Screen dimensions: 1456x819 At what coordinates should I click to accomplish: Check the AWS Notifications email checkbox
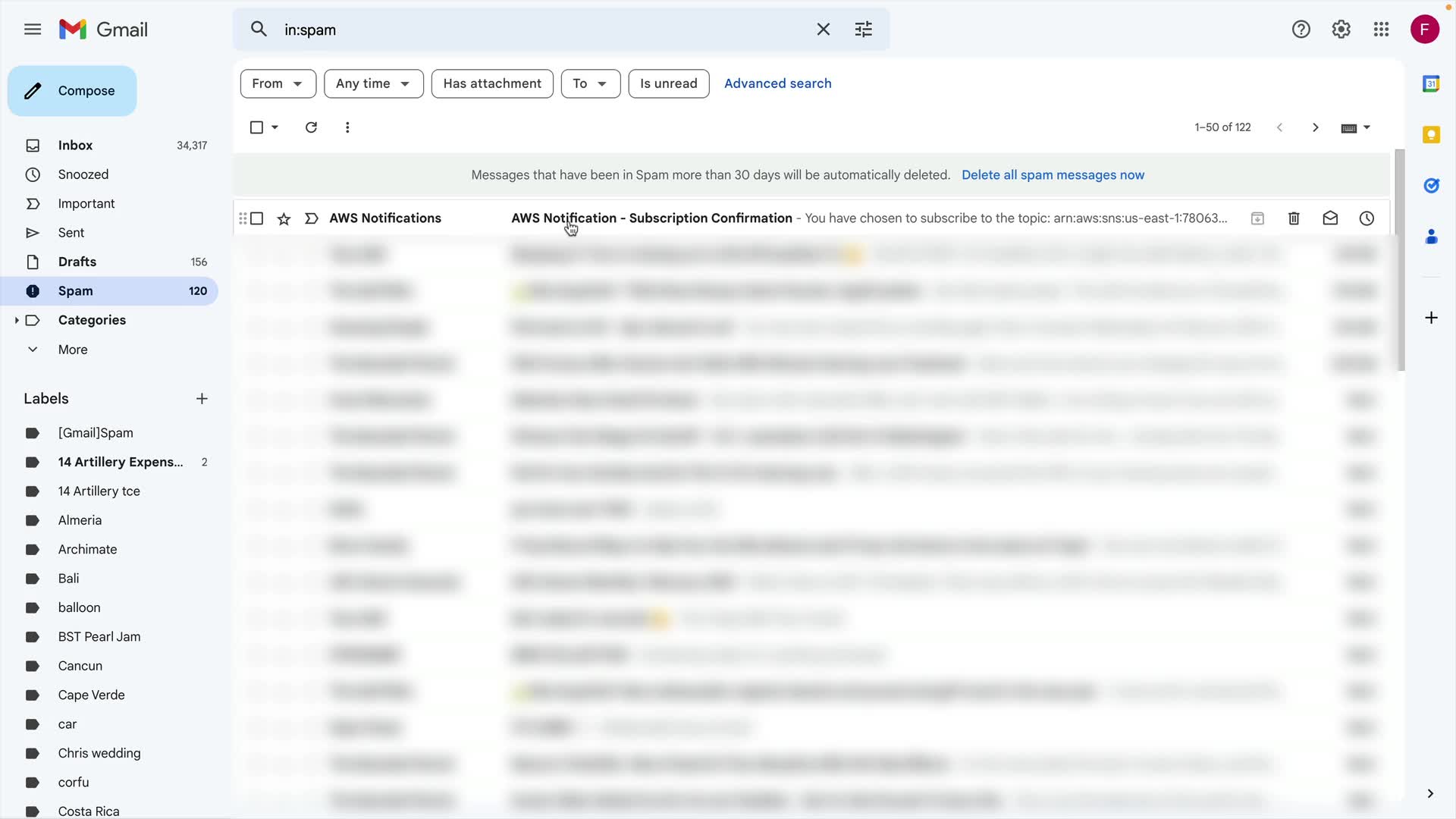tap(257, 218)
